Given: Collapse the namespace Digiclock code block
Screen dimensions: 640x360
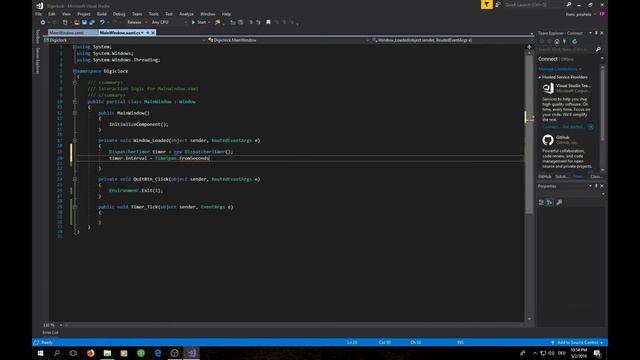Looking at the screenshot, I should 75,71.
